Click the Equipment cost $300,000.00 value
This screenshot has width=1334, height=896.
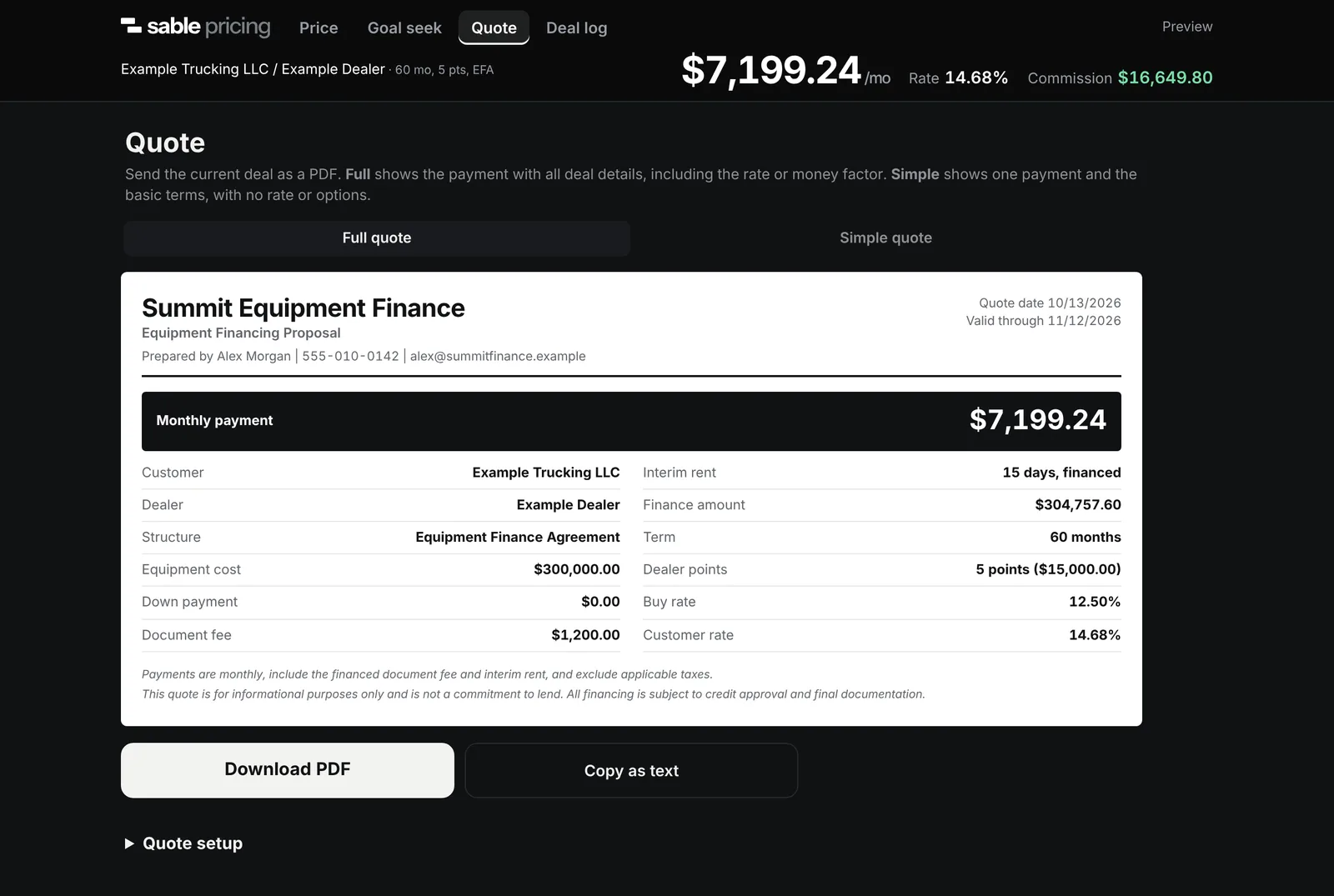pyautogui.click(x=577, y=569)
